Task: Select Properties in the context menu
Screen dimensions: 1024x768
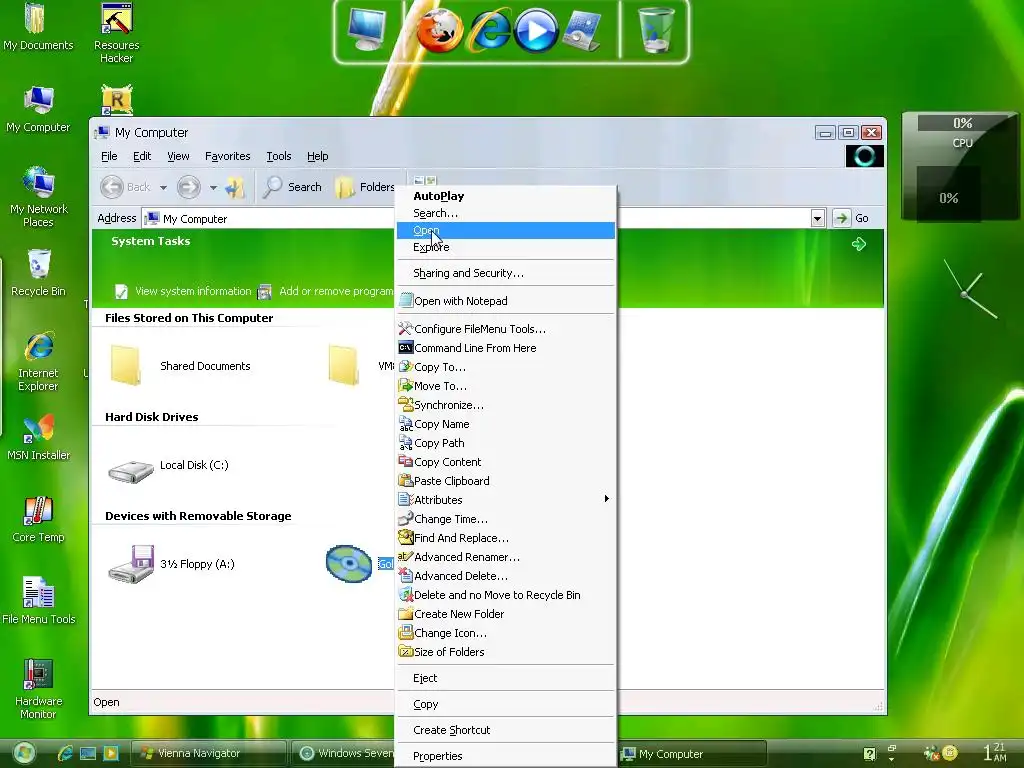Action: pyautogui.click(x=505, y=756)
